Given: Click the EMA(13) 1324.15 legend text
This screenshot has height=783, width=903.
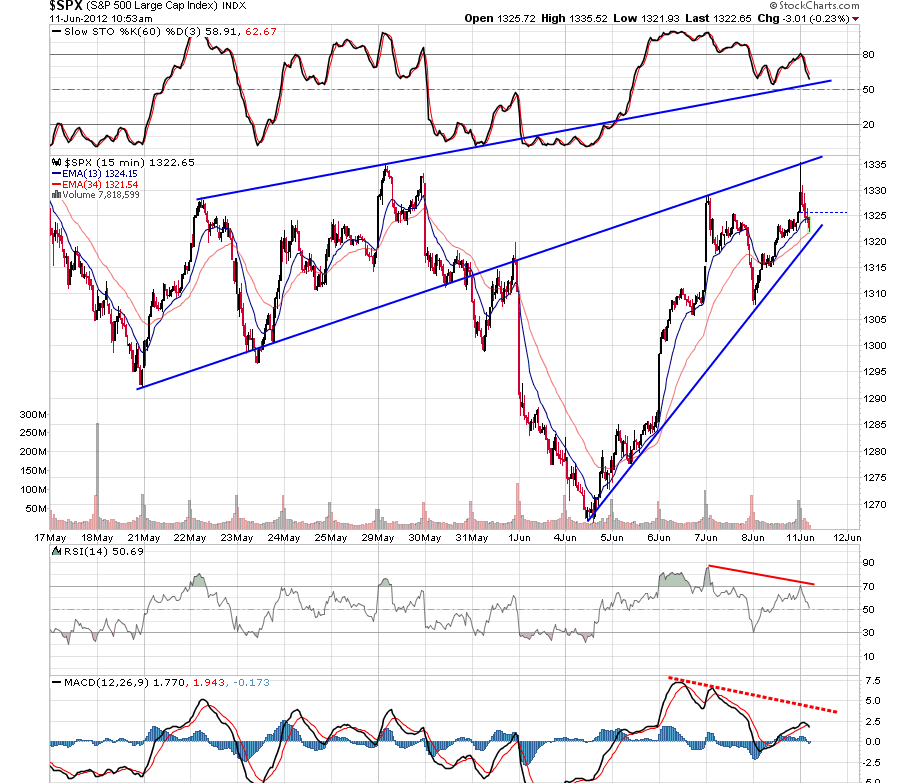Looking at the screenshot, I should click(100, 173).
